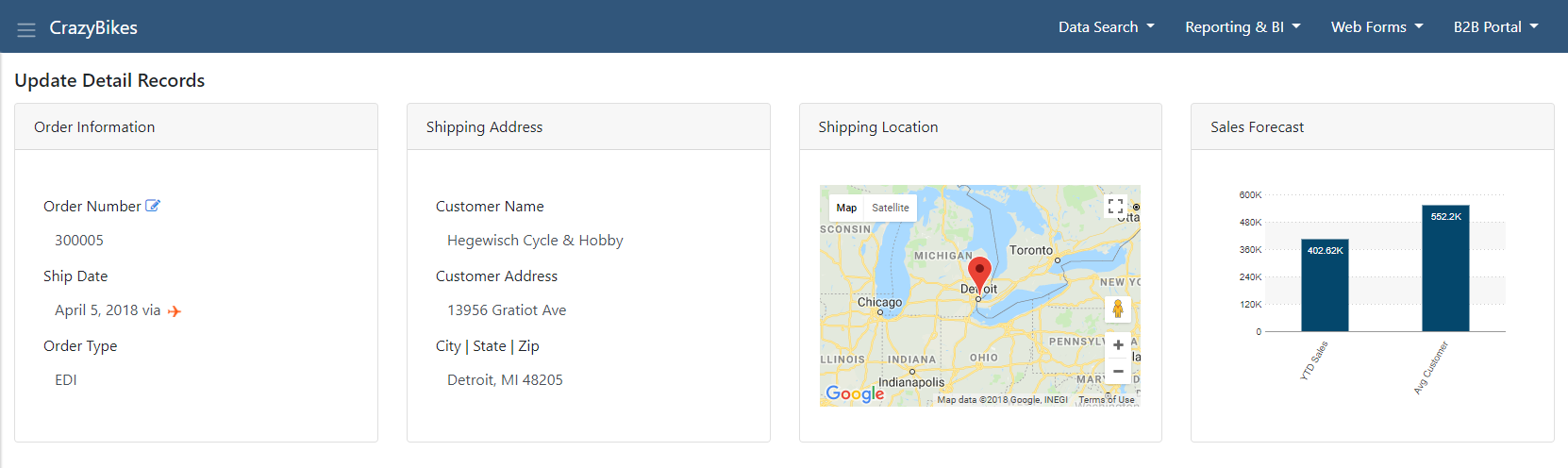Click the Google logo on the map
Image resolution: width=1568 pixels, height=468 pixels.
[x=855, y=393]
